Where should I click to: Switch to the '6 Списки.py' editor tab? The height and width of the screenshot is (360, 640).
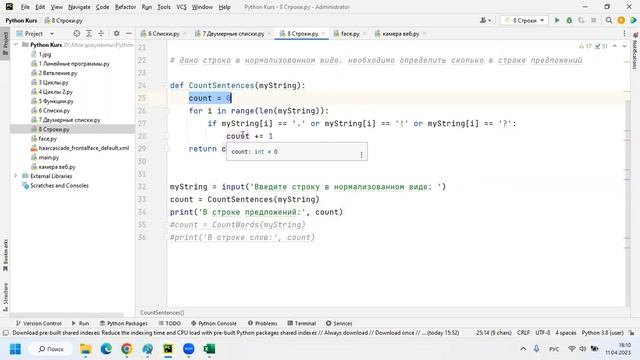(163, 34)
